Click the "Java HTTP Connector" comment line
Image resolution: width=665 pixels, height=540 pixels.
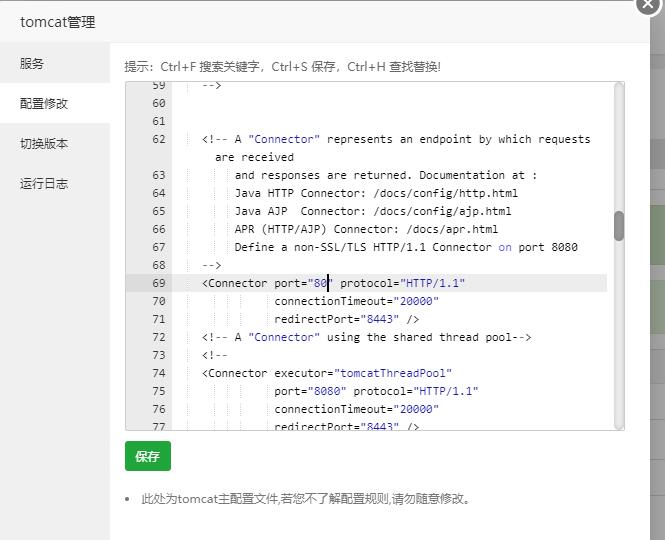pyautogui.click(x=376, y=193)
